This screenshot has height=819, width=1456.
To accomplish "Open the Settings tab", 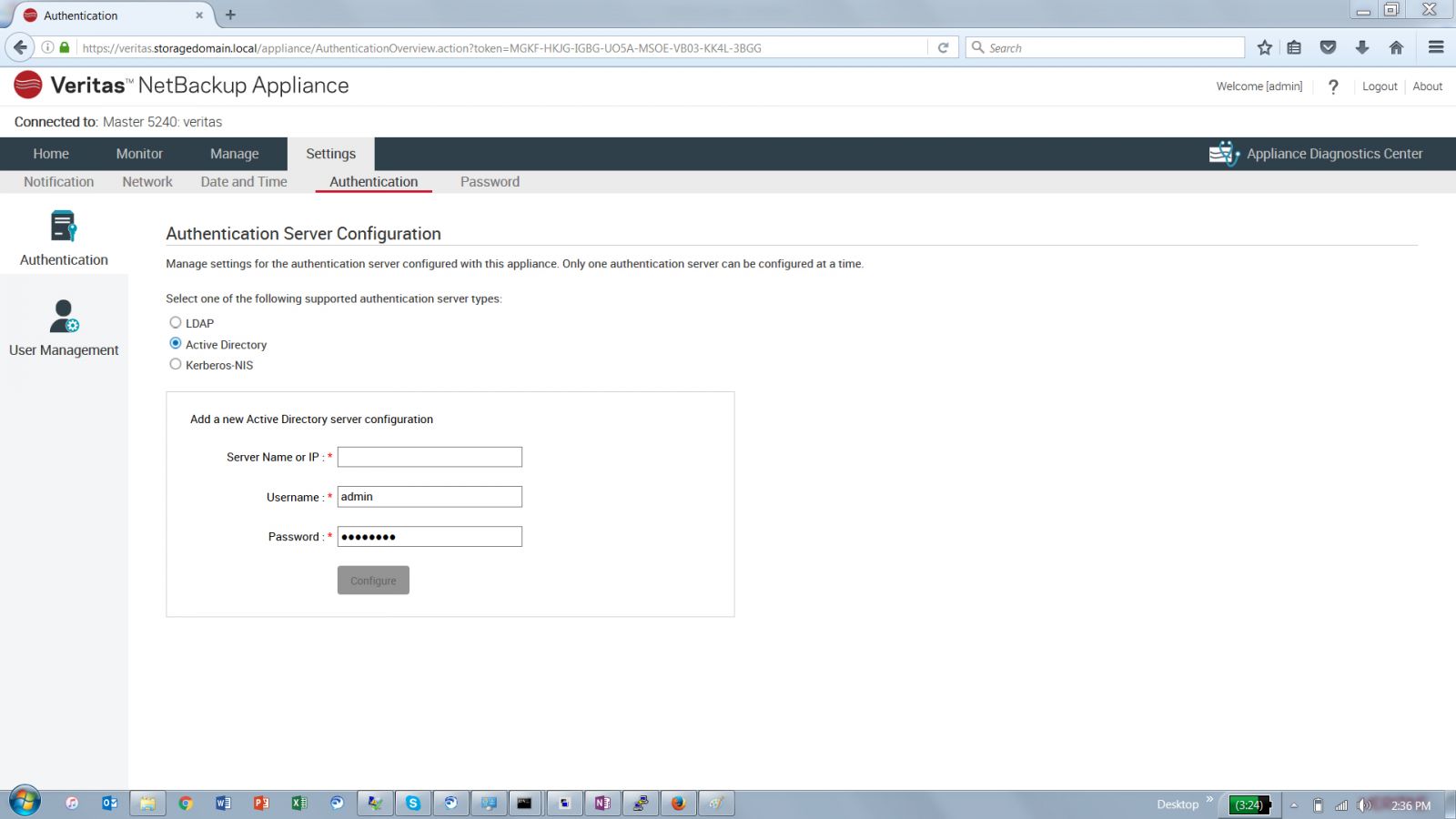I will coord(331,154).
